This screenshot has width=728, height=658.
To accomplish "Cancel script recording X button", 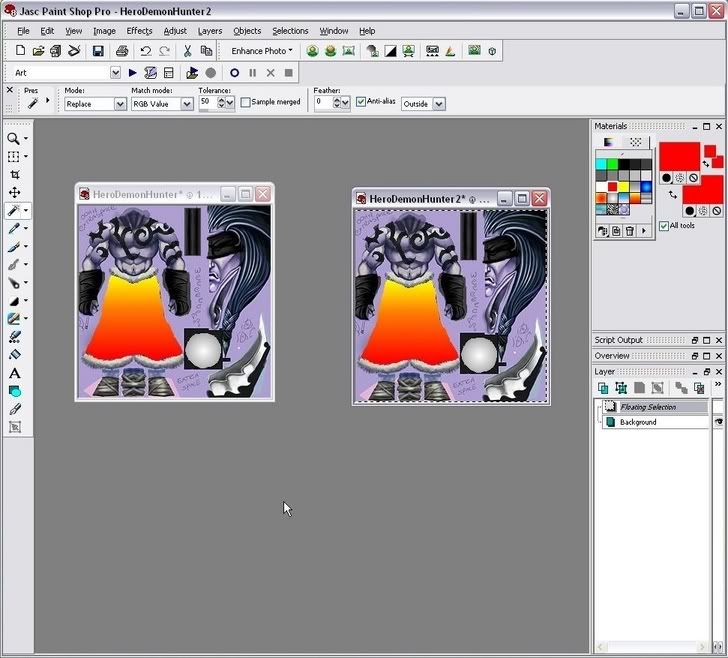I will coord(271,73).
